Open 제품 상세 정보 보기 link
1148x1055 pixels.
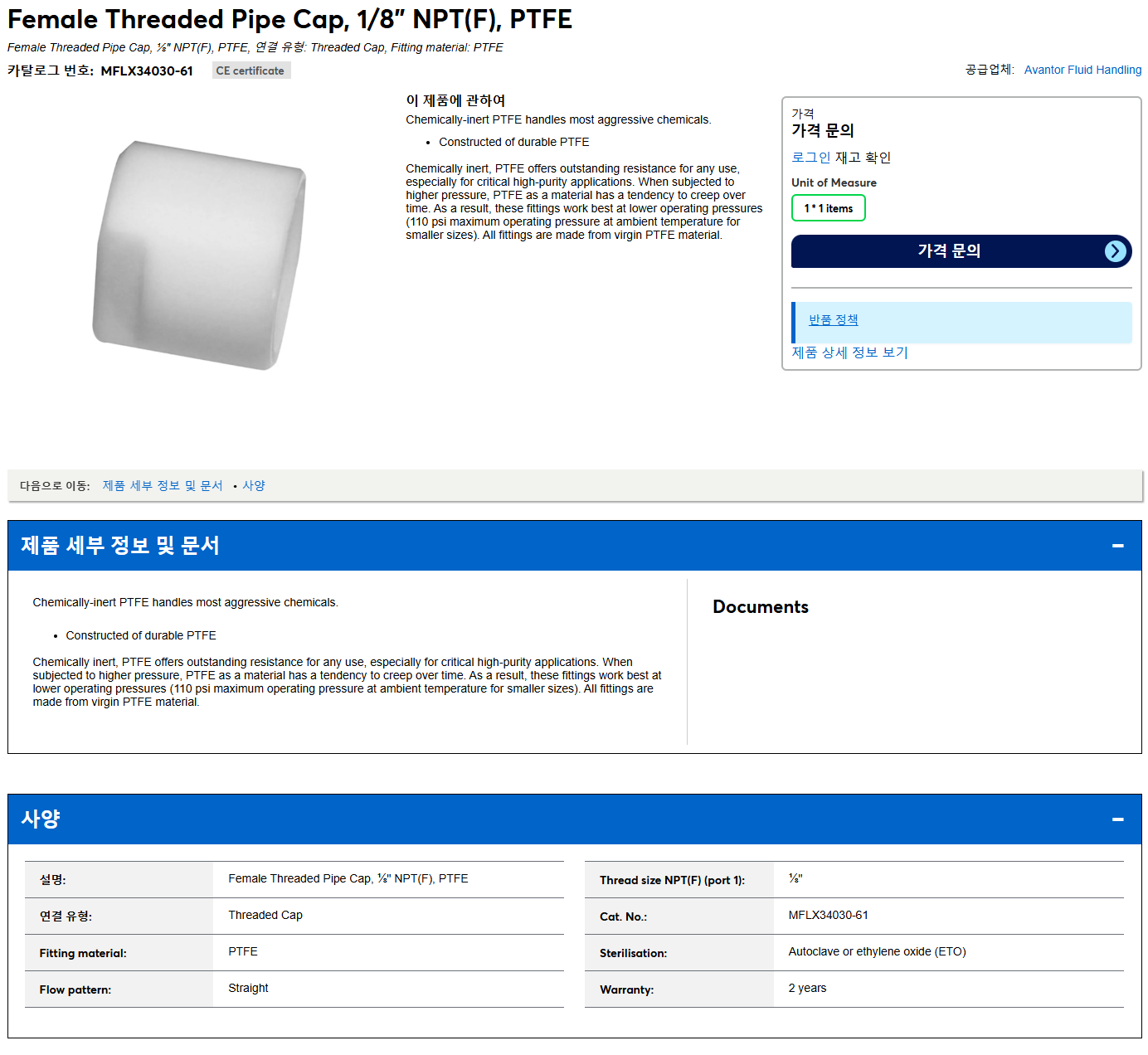coord(849,352)
